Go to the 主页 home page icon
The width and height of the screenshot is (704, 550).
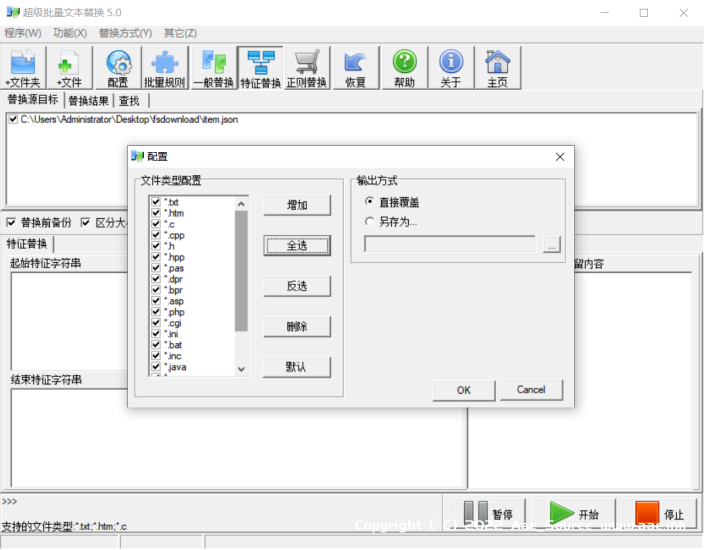click(498, 68)
